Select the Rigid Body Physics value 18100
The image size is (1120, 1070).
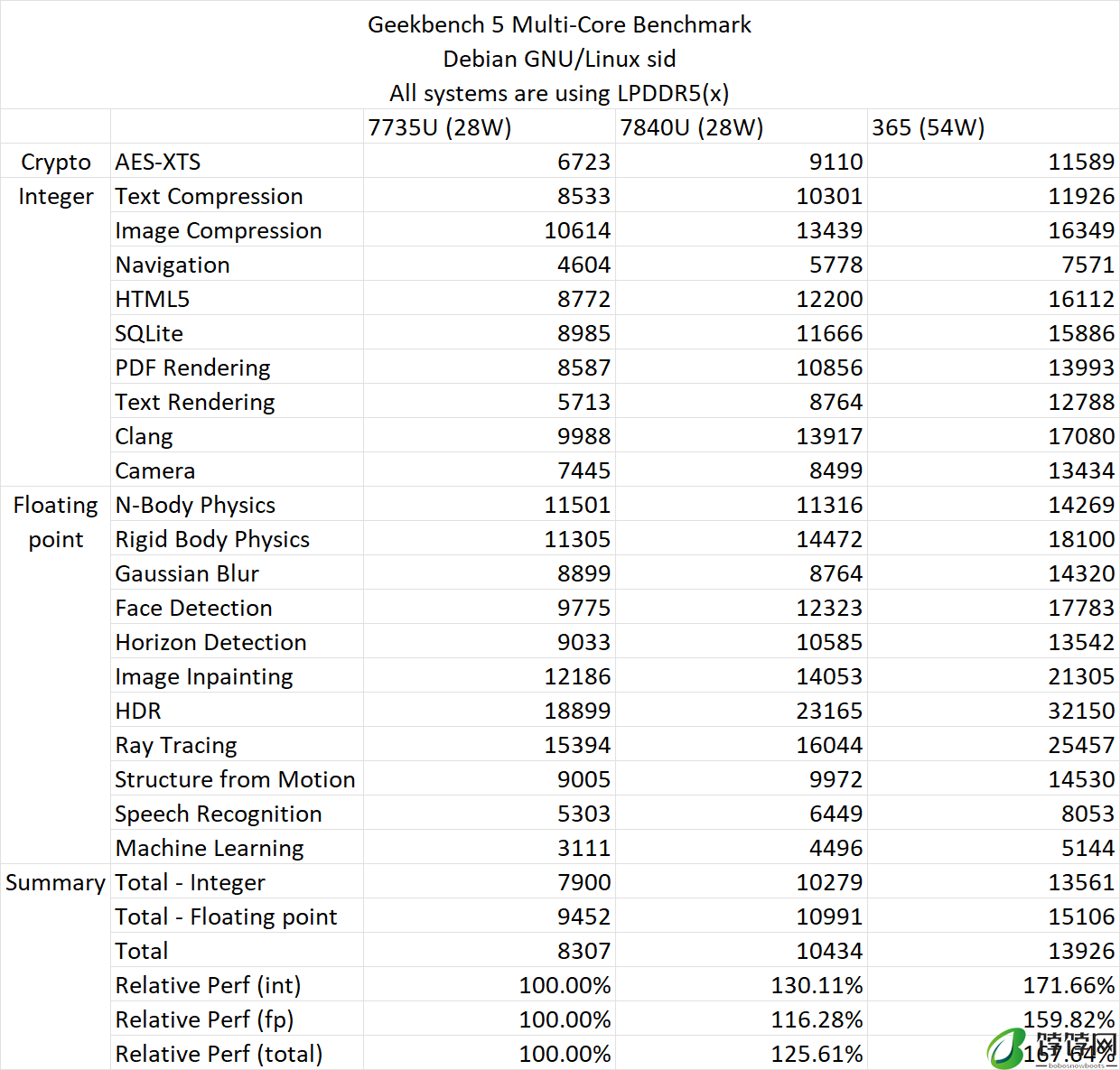(x=1081, y=539)
